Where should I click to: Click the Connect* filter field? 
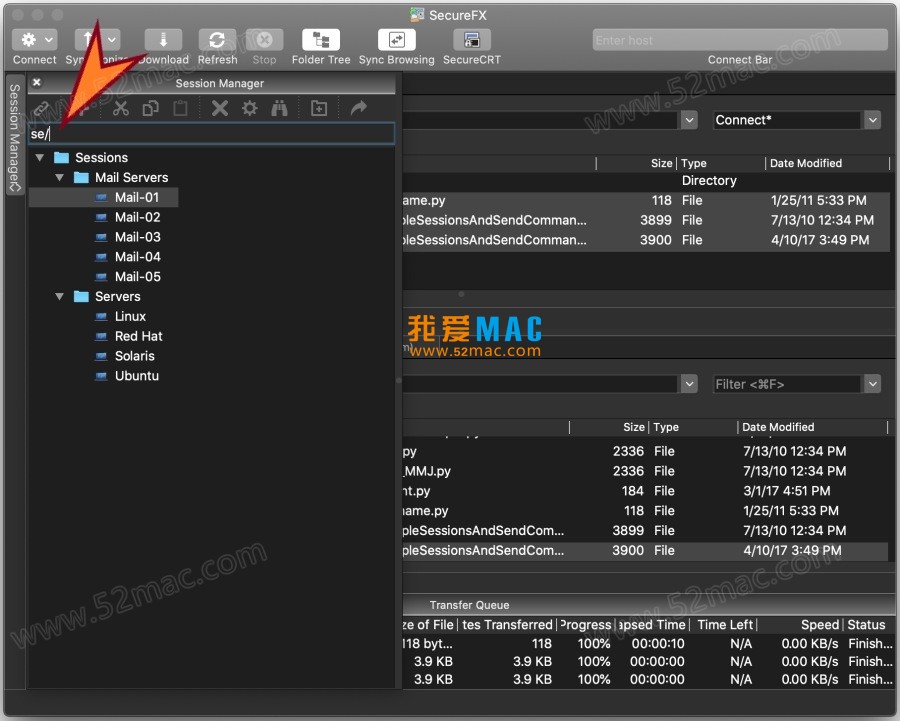click(787, 120)
